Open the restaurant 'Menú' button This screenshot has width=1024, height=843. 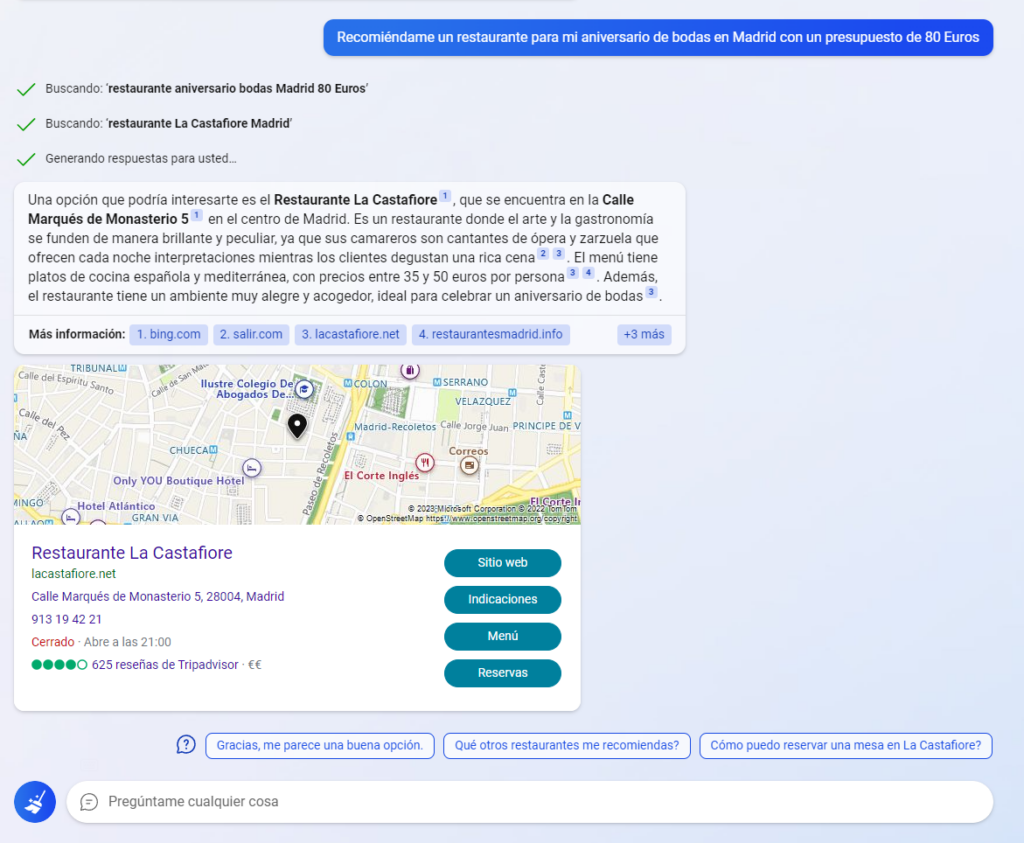click(x=502, y=636)
